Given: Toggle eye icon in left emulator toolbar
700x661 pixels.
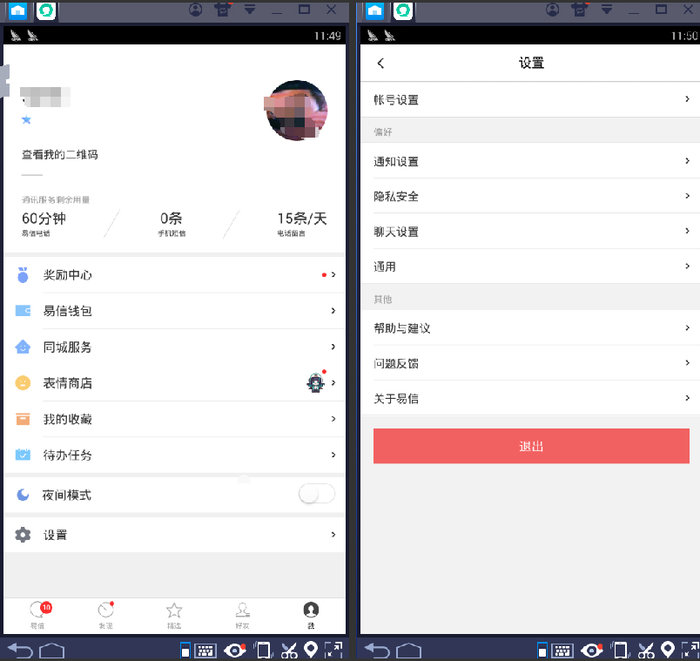Looking at the screenshot, I should click(235, 650).
